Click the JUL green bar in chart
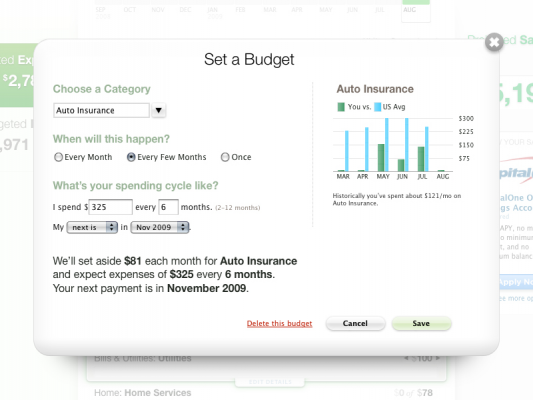 421,159
